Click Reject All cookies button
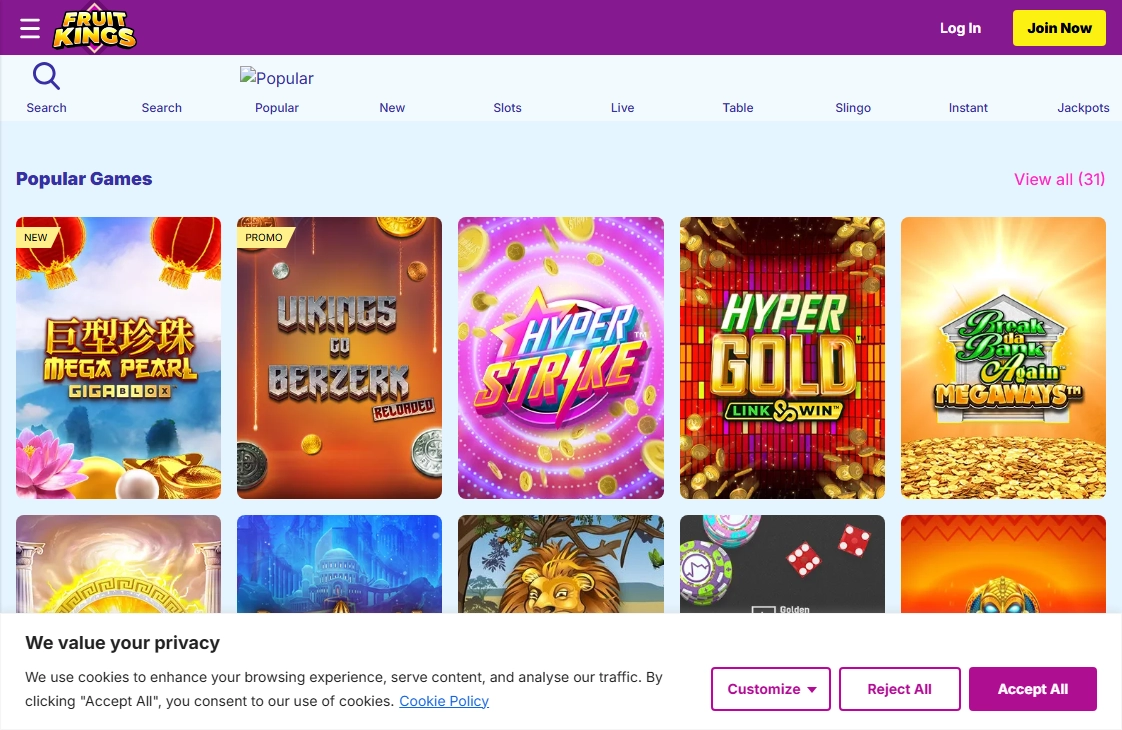The width and height of the screenshot is (1122, 730). tap(899, 688)
